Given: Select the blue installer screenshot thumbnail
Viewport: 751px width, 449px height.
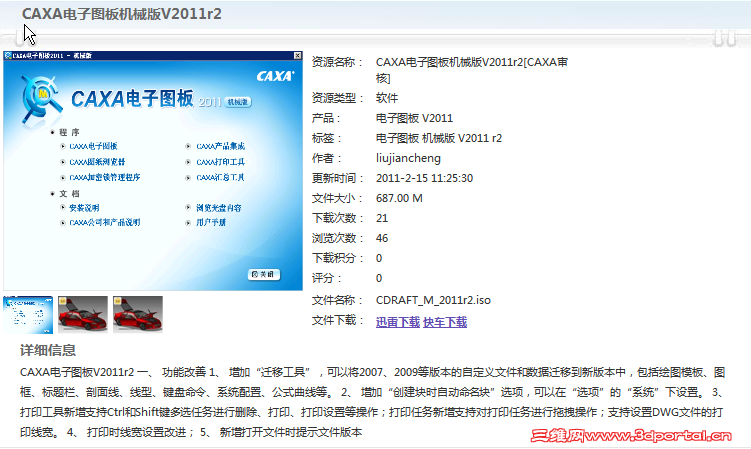Looking at the screenshot, I should pyautogui.click(x=28, y=314).
